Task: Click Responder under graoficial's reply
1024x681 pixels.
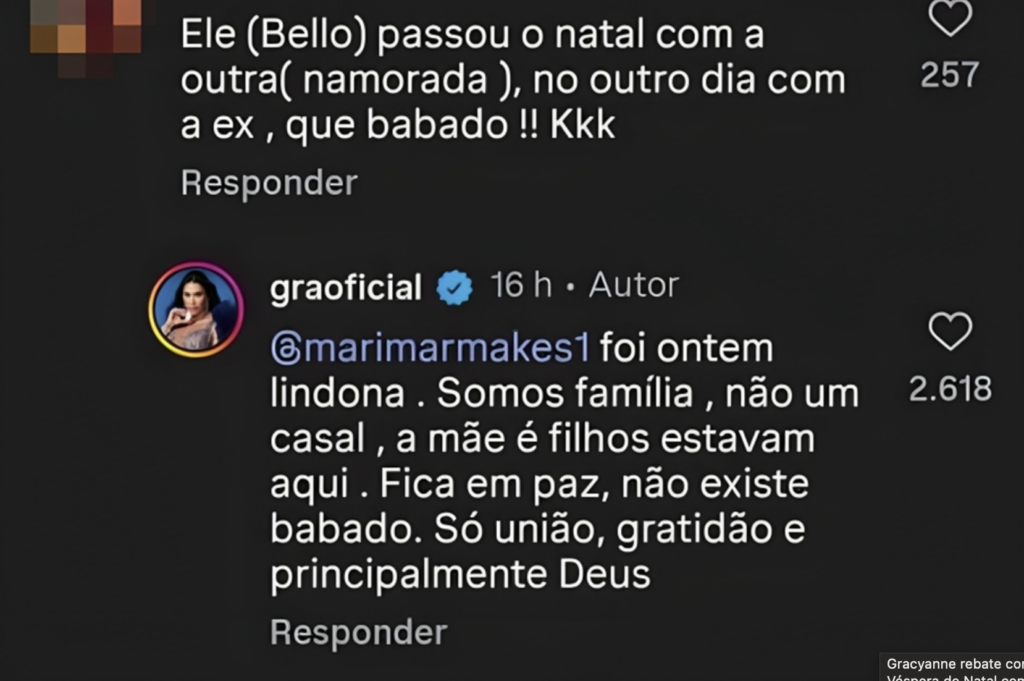Action: (x=358, y=632)
